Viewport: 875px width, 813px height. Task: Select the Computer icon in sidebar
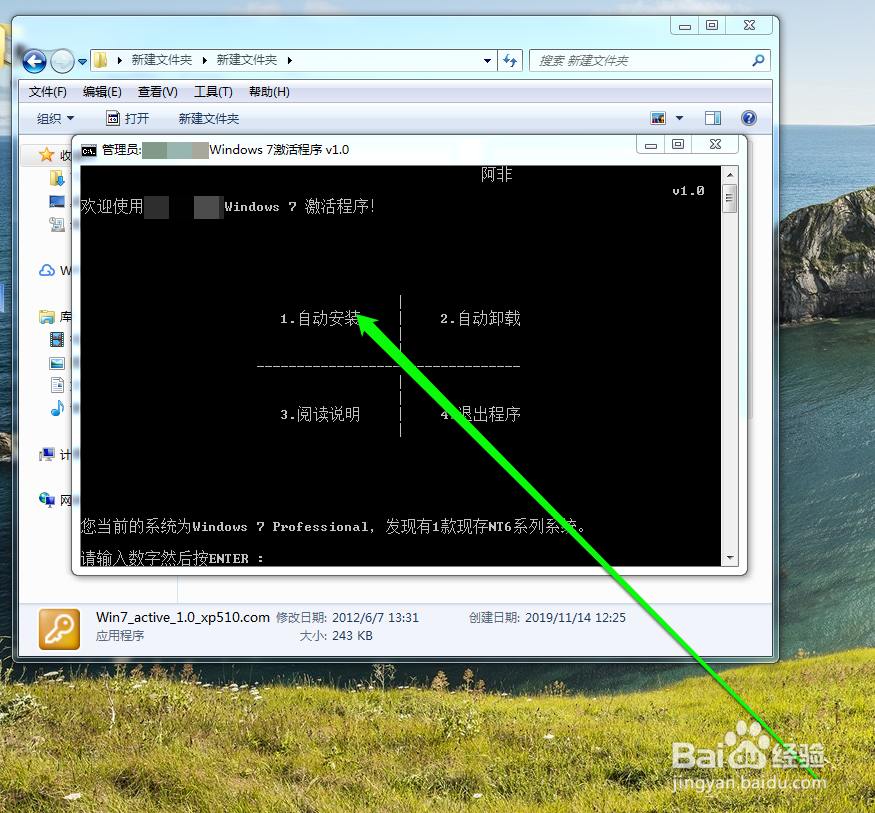click(47, 454)
